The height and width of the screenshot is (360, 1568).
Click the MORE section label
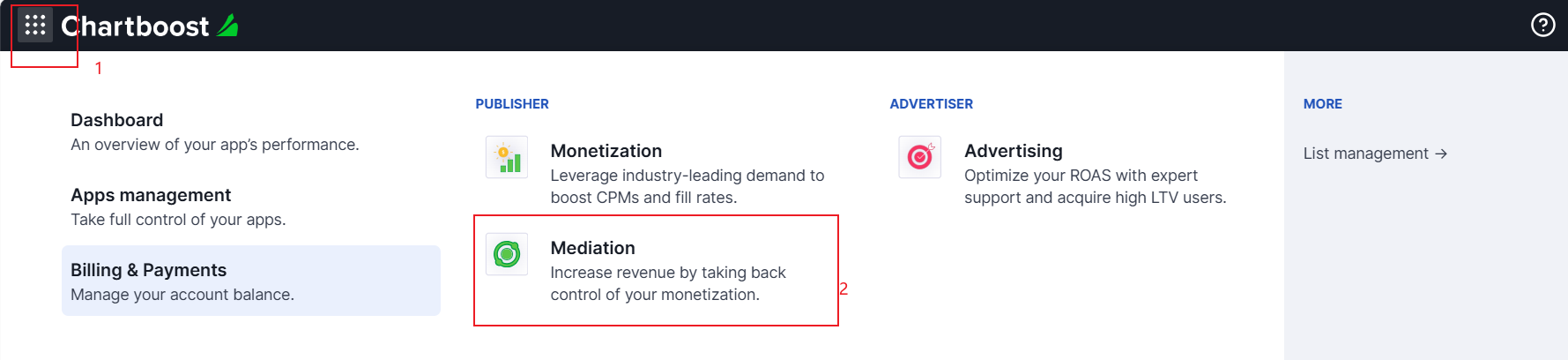tap(1323, 104)
